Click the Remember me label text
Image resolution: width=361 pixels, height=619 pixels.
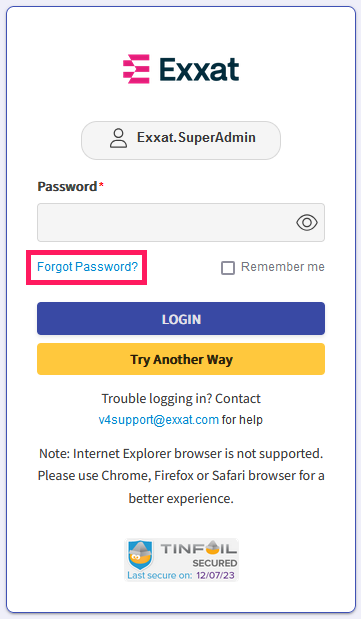coord(283,267)
